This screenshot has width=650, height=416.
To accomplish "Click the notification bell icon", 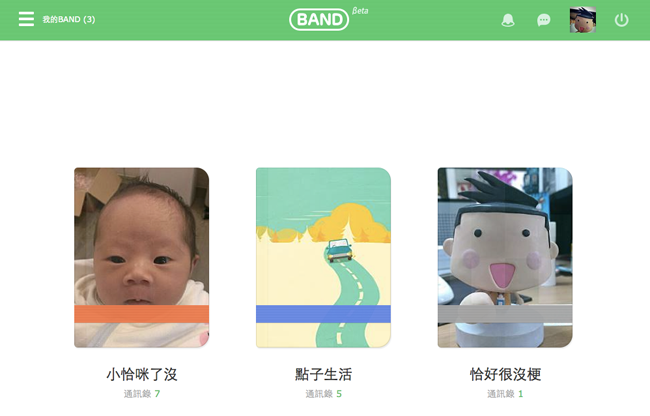I will [508, 20].
